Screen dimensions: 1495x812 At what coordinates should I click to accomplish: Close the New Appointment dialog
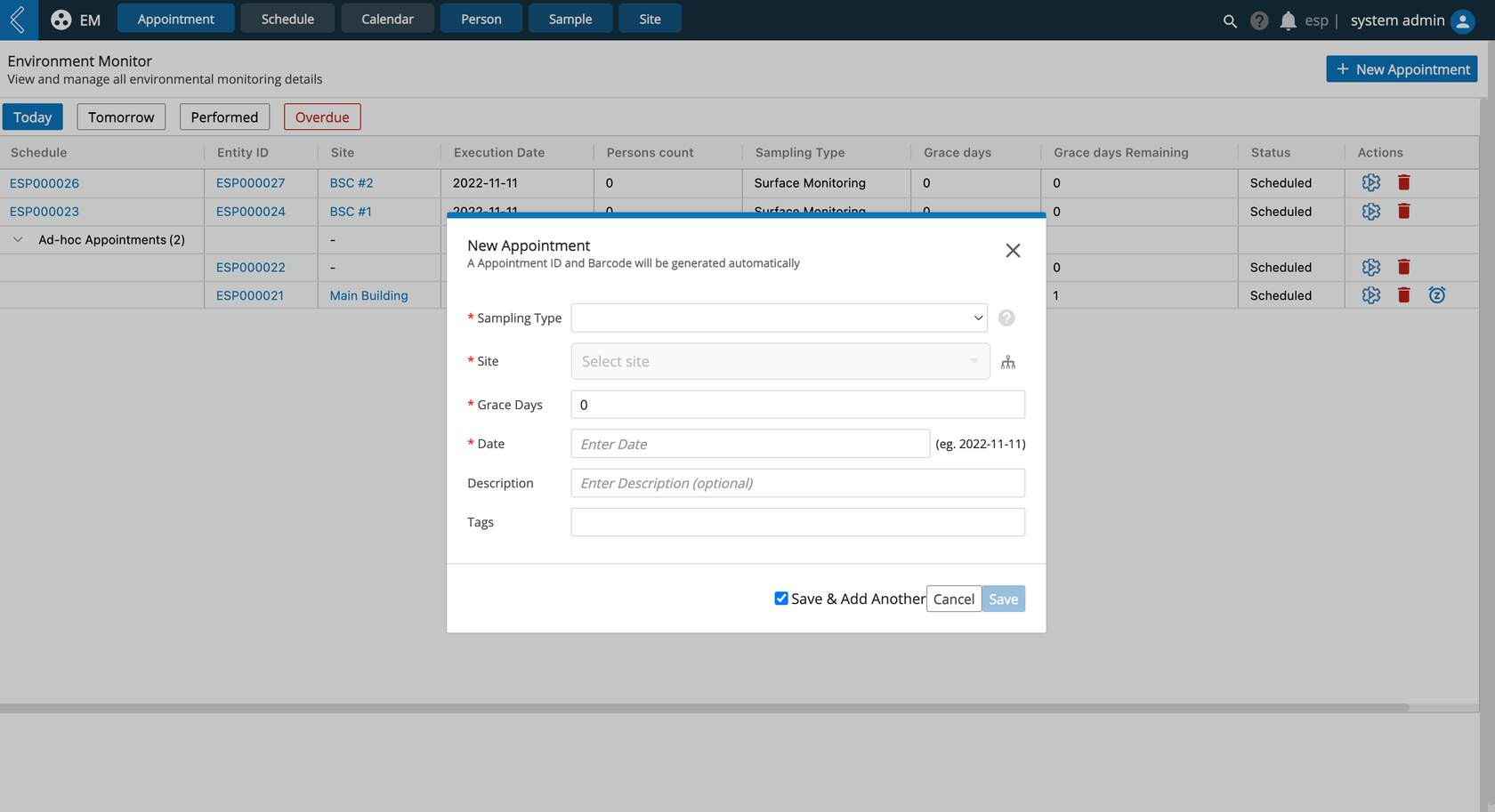[x=1013, y=251]
